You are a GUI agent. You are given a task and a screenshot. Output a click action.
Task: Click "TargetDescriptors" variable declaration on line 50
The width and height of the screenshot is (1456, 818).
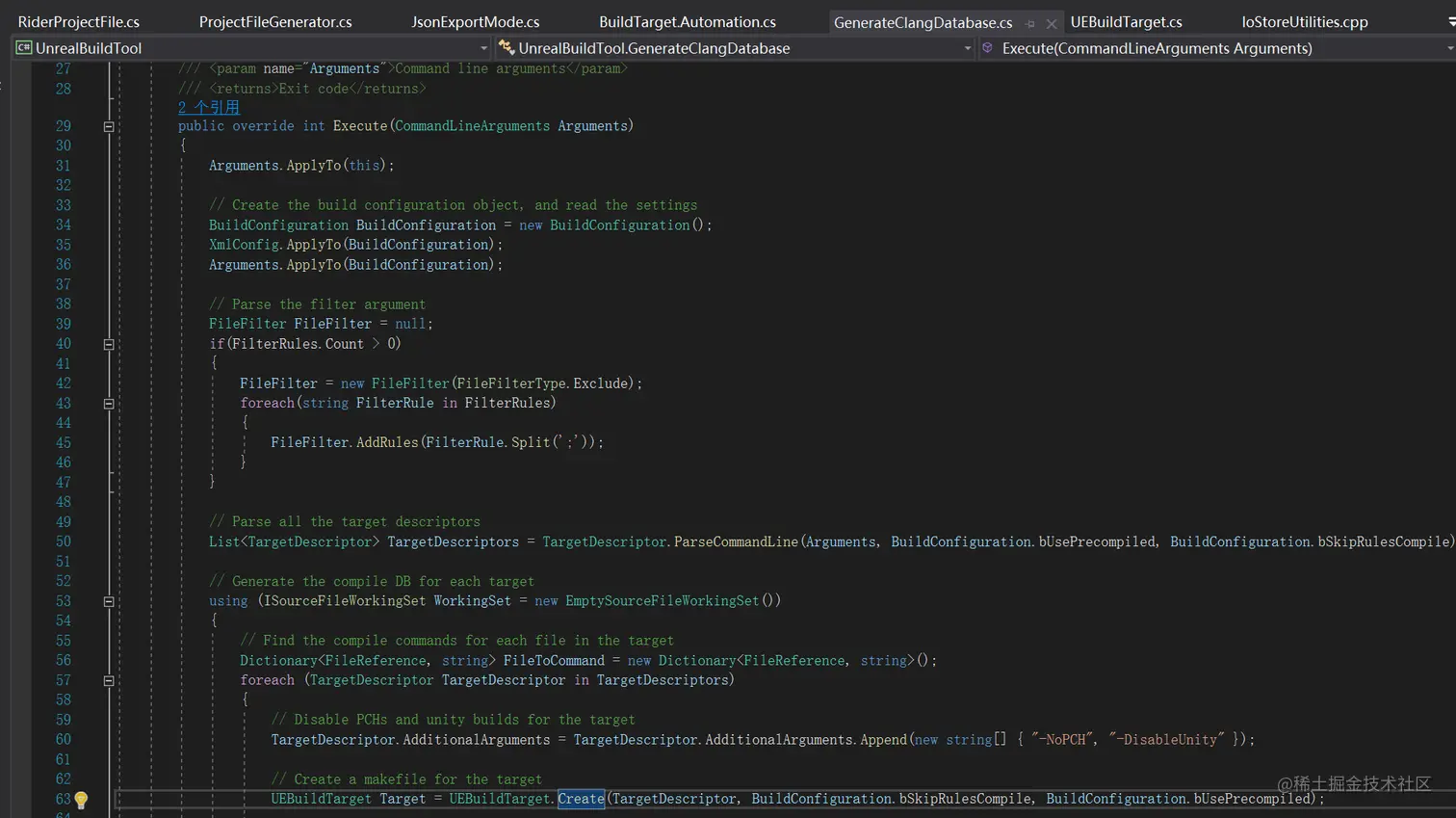point(453,541)
